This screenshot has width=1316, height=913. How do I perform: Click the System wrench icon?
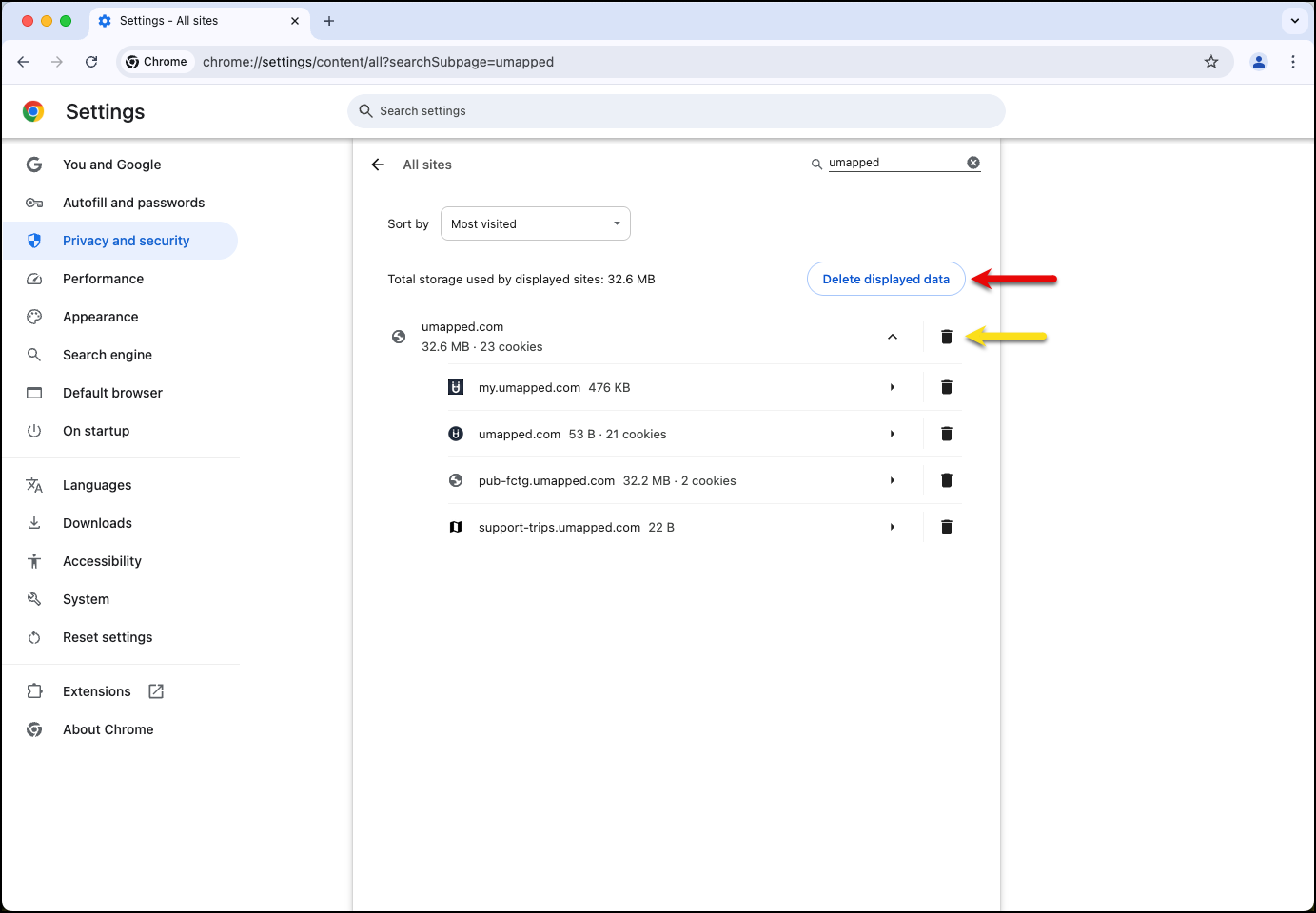[x=34, y=599]
